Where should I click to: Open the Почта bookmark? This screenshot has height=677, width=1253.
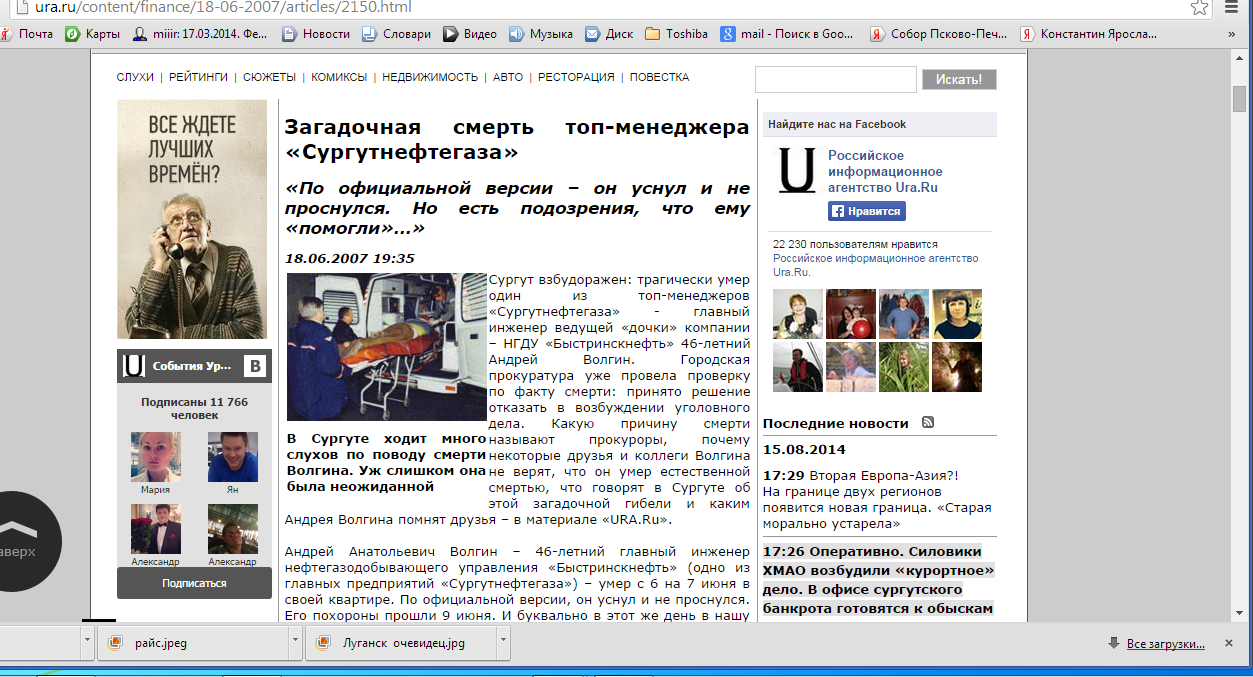point(28,33)
